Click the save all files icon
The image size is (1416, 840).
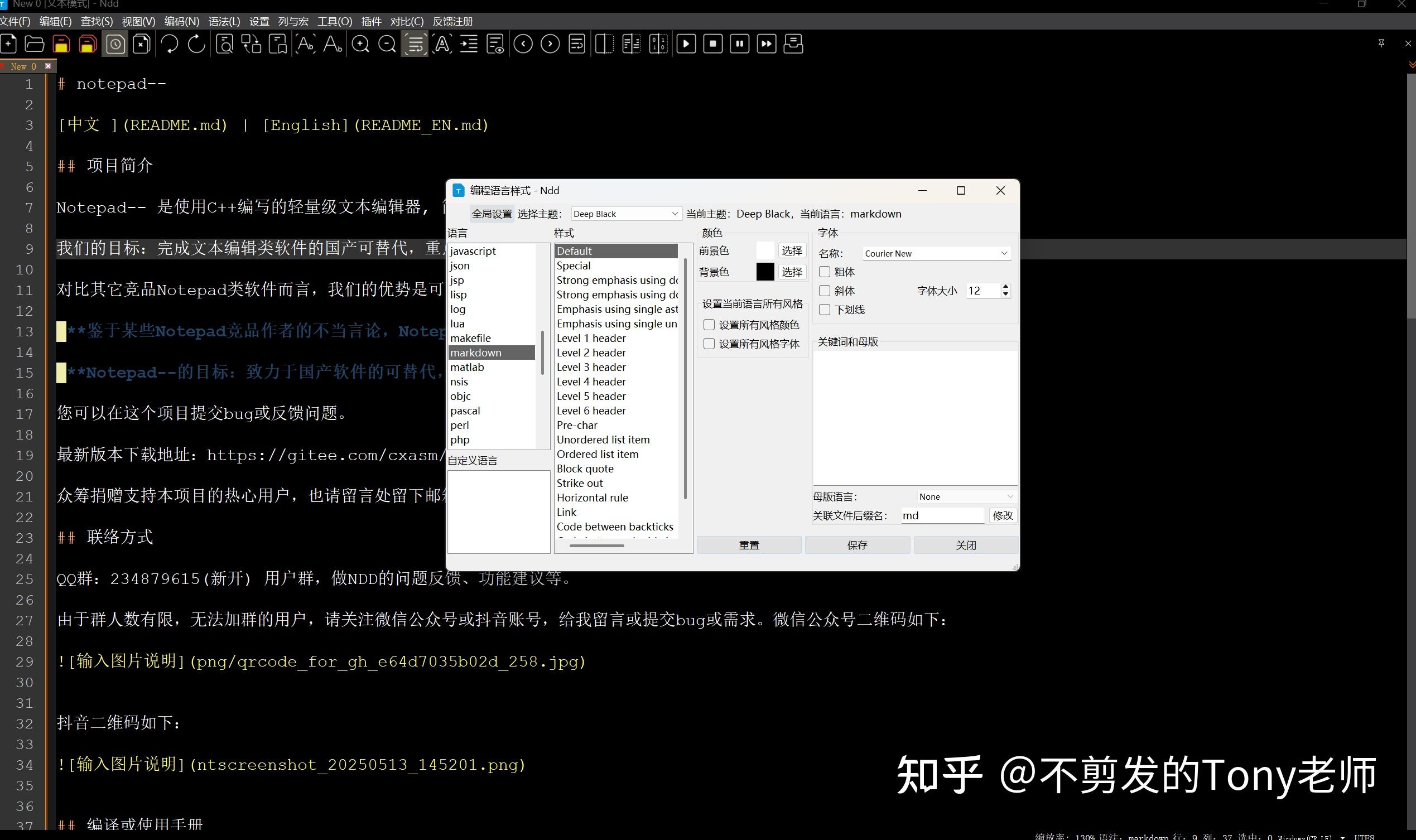point(88,44)
